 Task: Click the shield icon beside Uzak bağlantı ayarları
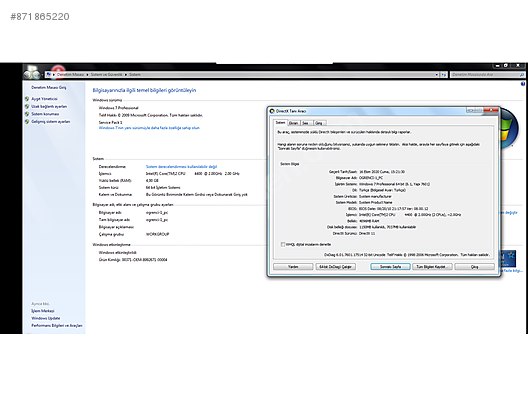pyautogui.click(x=27, y=106)
